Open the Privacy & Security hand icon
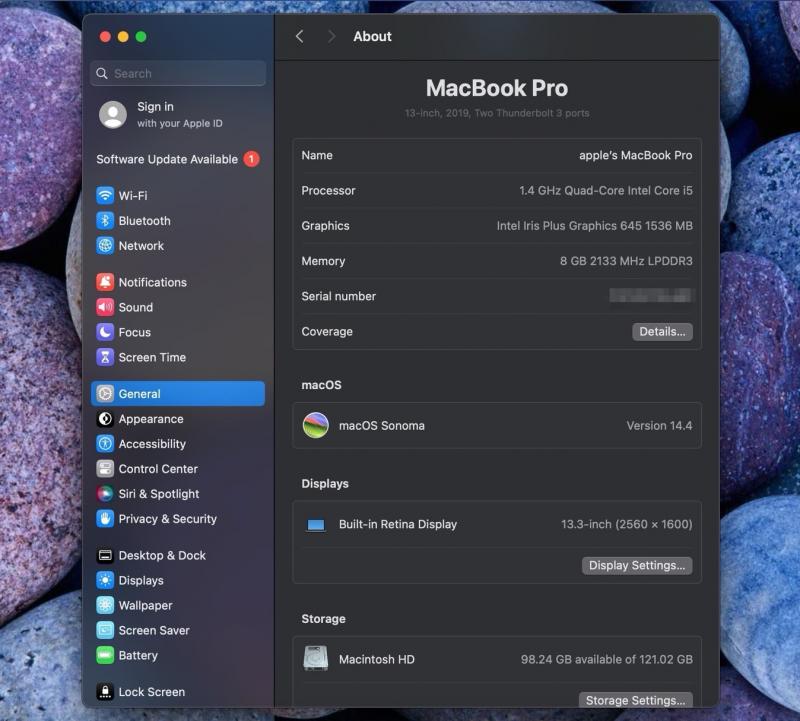800x721 pixels. pos(105,518)
